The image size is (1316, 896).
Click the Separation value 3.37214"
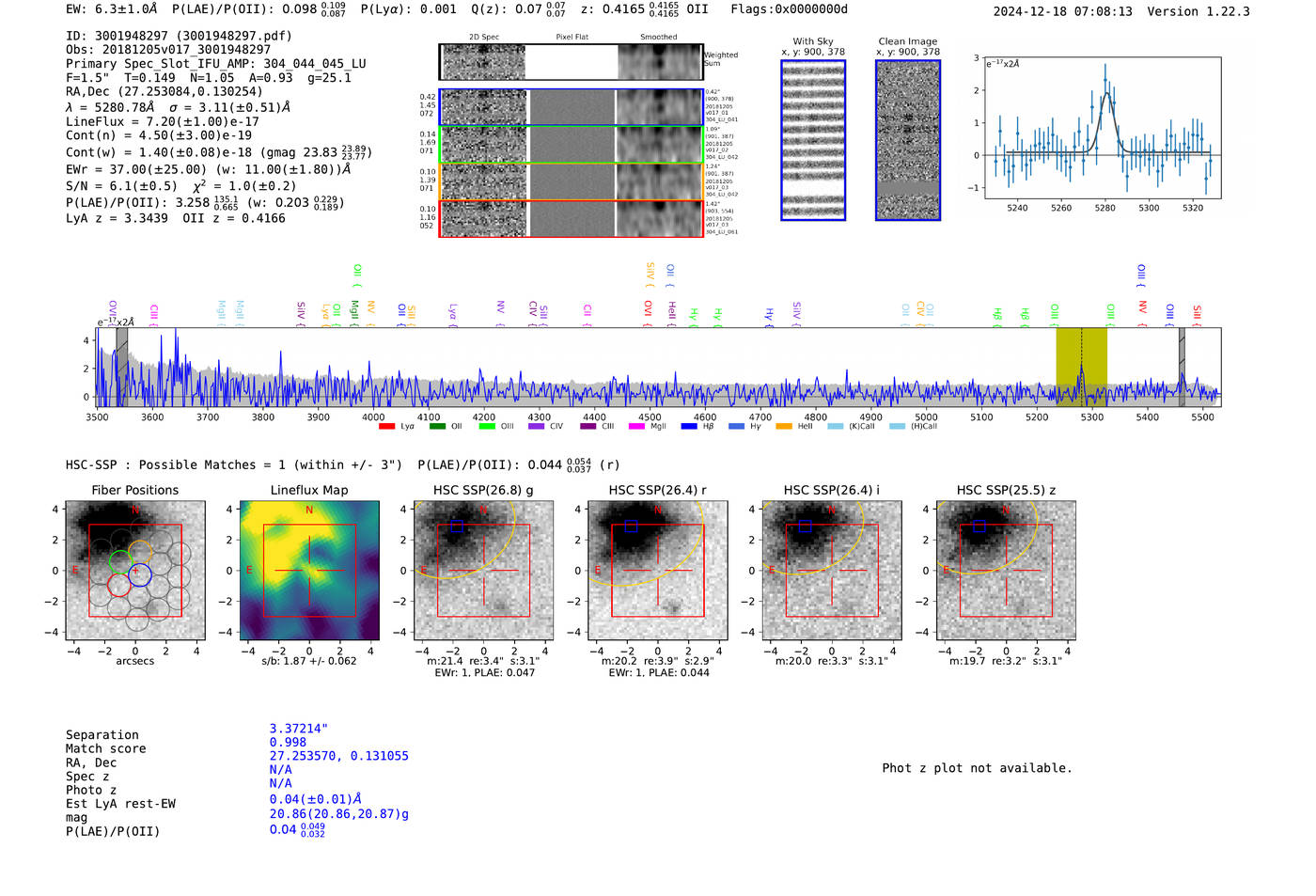pyautogui.click(x=299, y=729)
